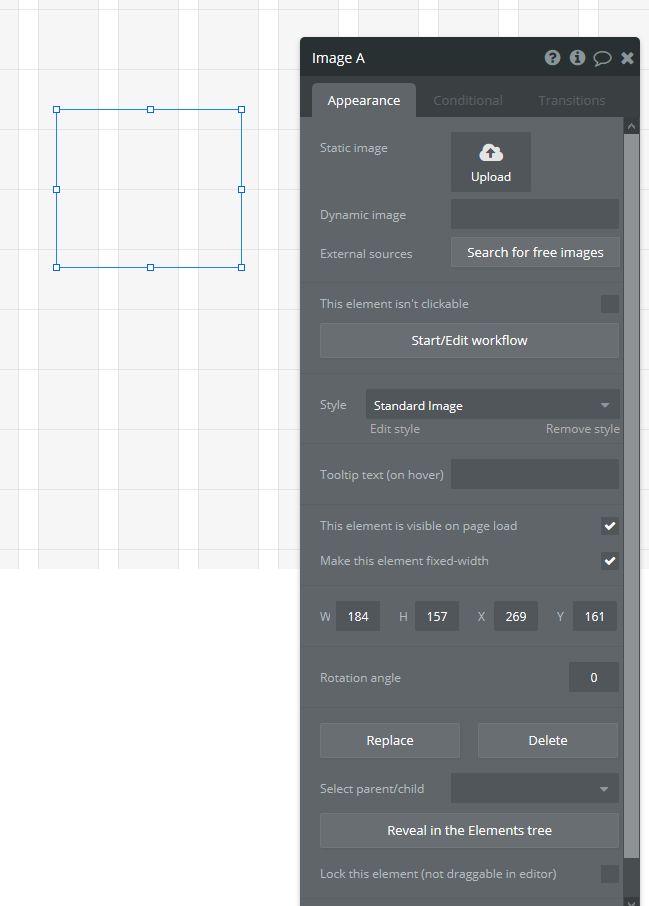Click the Delete button
The width and height of the screenshot is (649, 906).
click(548, 740)
